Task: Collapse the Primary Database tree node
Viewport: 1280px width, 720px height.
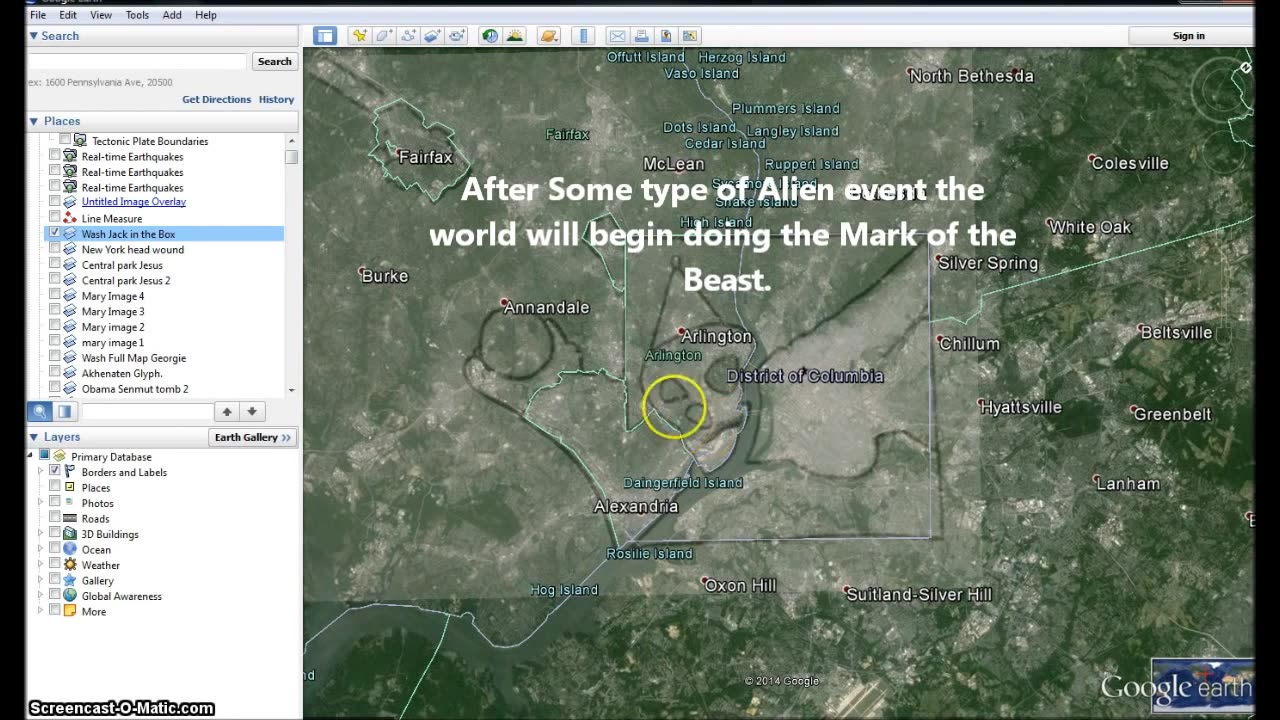Action: 30,456
